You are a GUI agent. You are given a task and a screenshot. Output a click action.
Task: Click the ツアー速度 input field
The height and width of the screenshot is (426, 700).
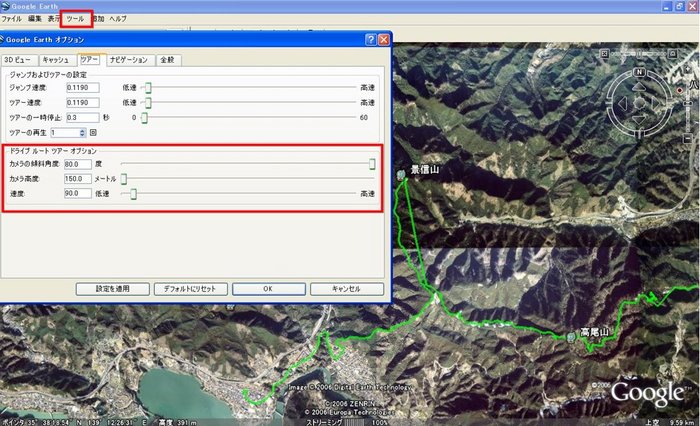coord(83,103)
